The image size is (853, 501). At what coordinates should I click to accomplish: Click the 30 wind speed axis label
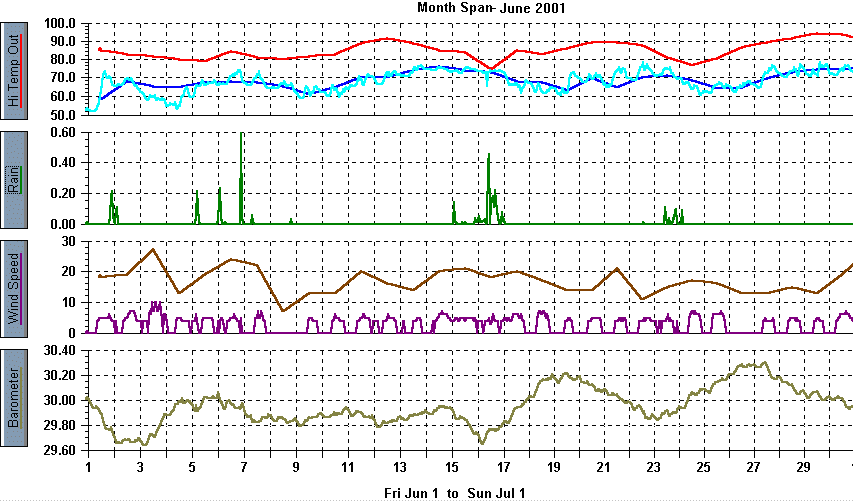[x=69, y=241]
